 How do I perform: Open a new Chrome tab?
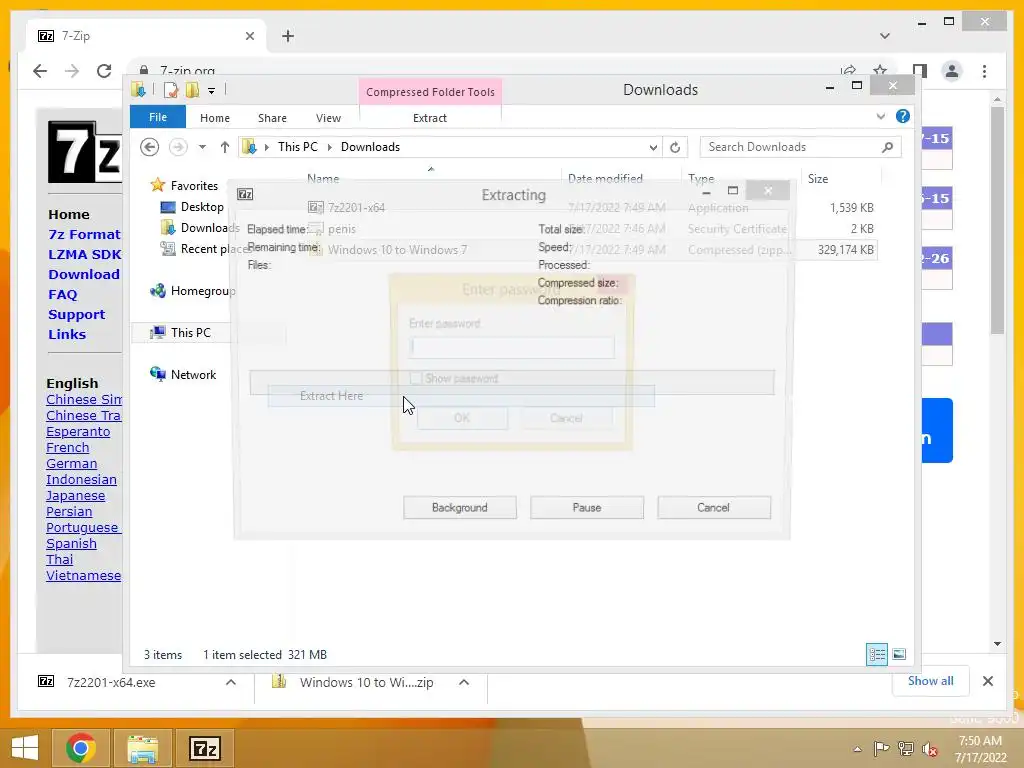[288, 36]
